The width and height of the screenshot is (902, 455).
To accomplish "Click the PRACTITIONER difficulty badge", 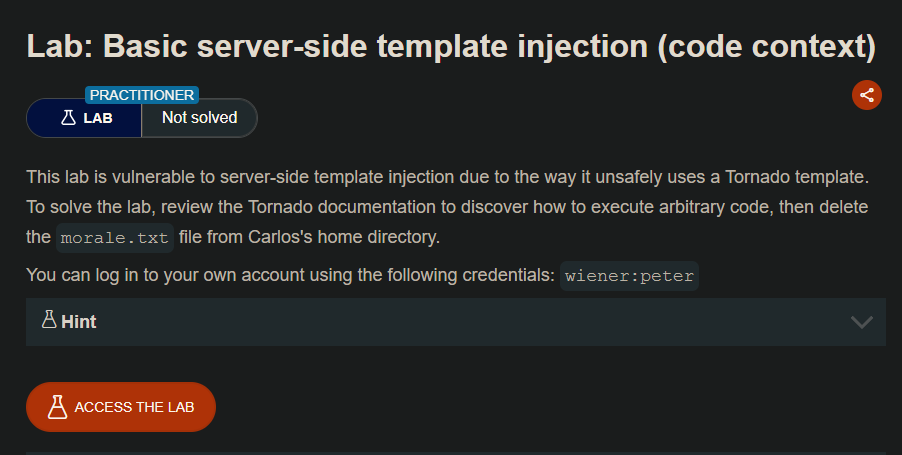I will 142,95.
